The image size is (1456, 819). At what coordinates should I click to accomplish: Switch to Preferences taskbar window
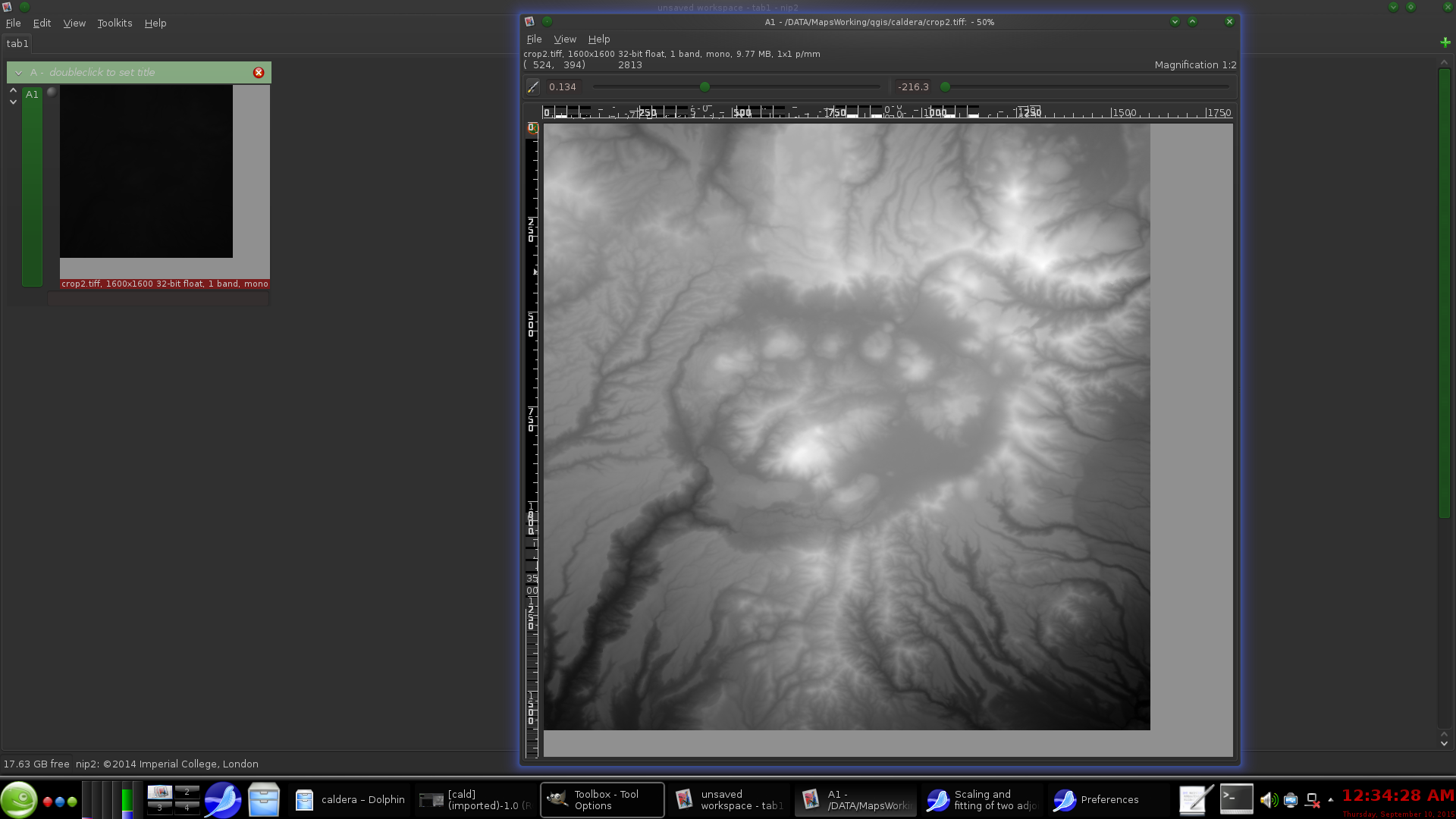point(1108,800)
